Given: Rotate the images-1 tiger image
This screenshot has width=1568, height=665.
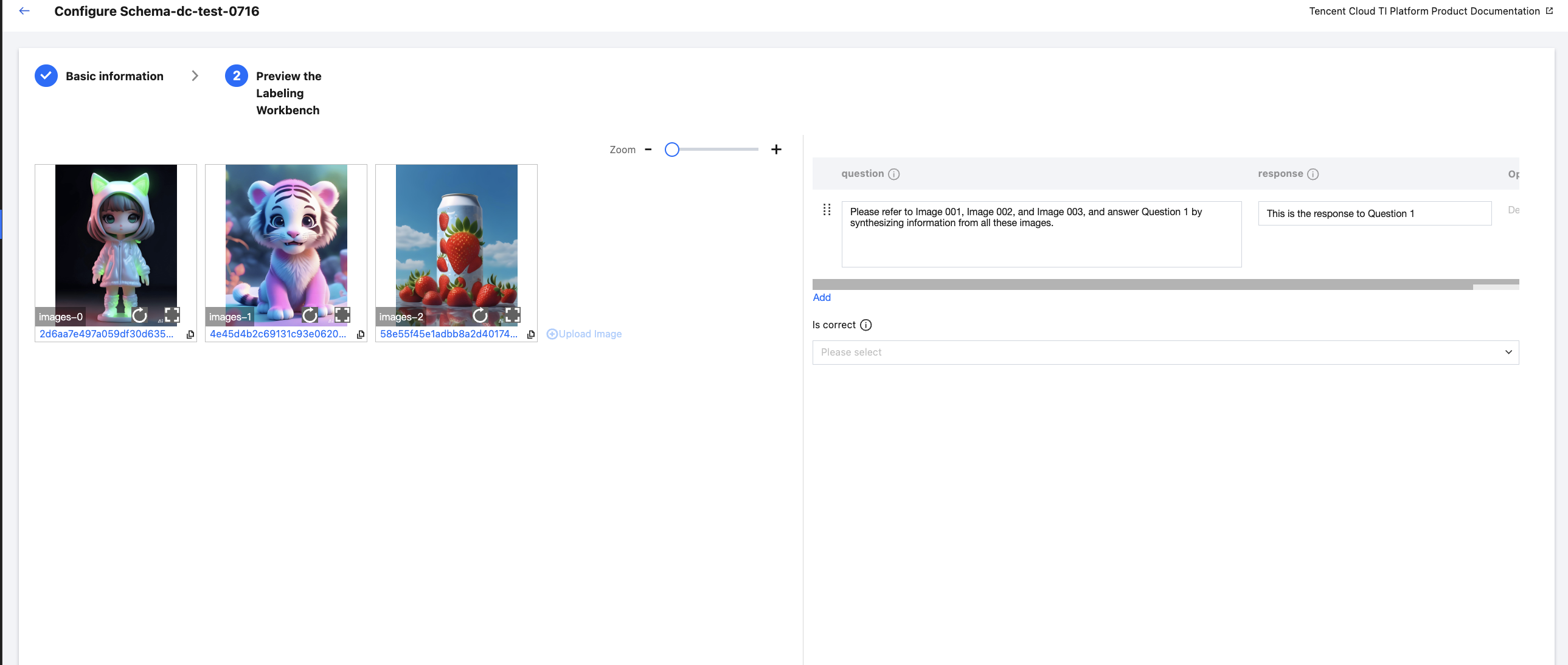Looking at the screenshot, I should [310, 315].
